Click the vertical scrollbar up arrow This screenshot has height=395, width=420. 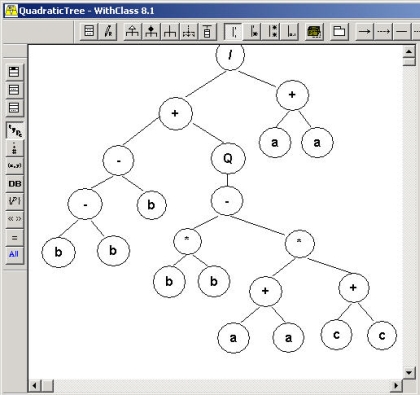409,51
